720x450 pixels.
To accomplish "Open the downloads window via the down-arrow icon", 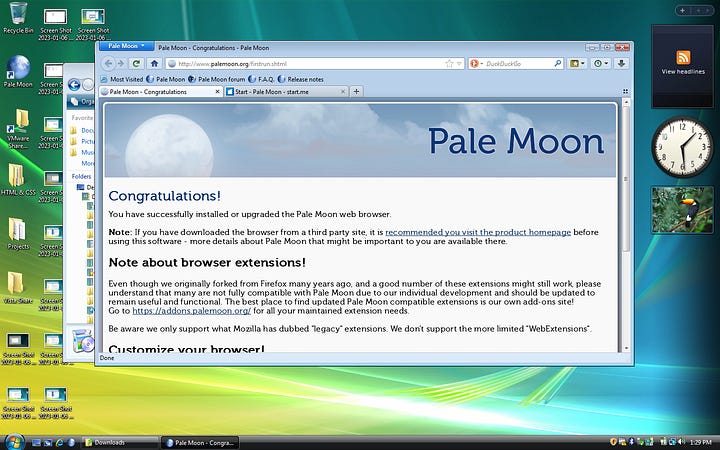I will (621, 63).
